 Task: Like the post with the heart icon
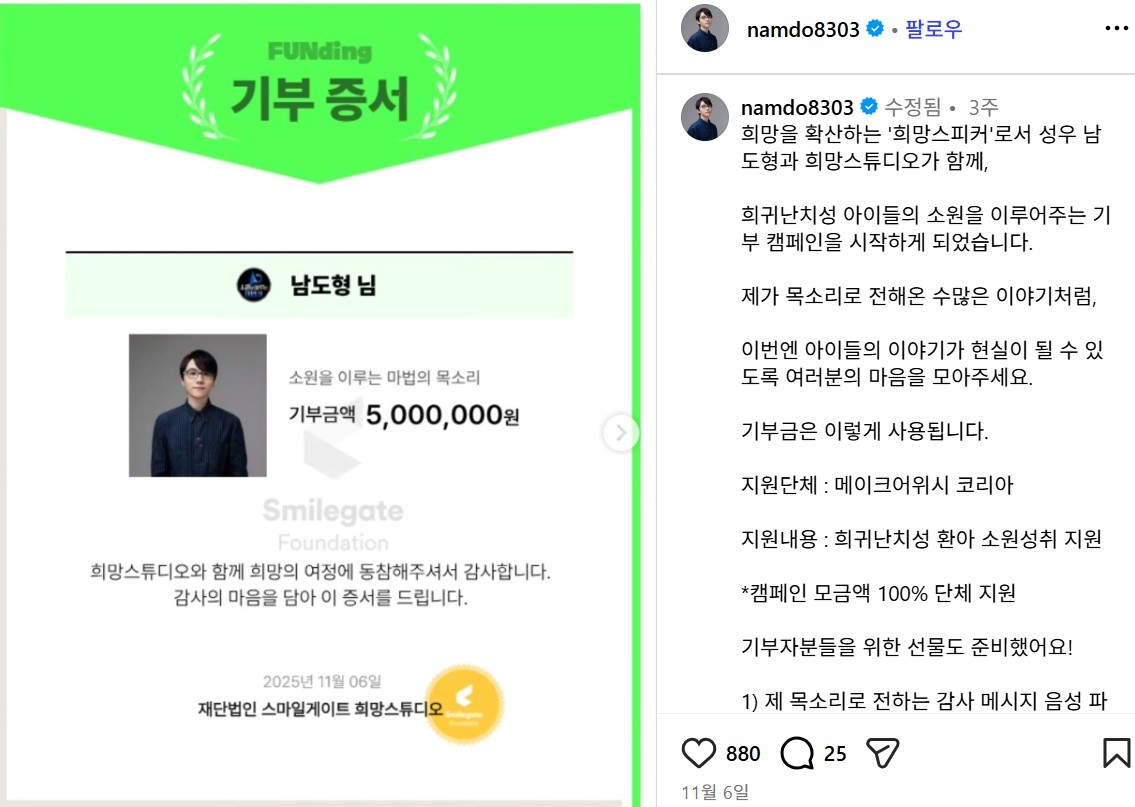pyautogui.click(x=699, y=753)
